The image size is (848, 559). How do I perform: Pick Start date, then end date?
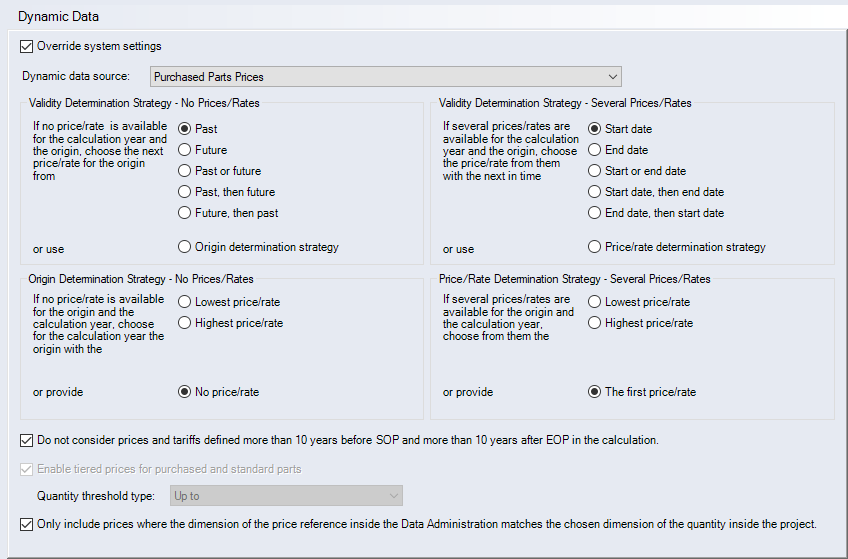pos(595,192)
